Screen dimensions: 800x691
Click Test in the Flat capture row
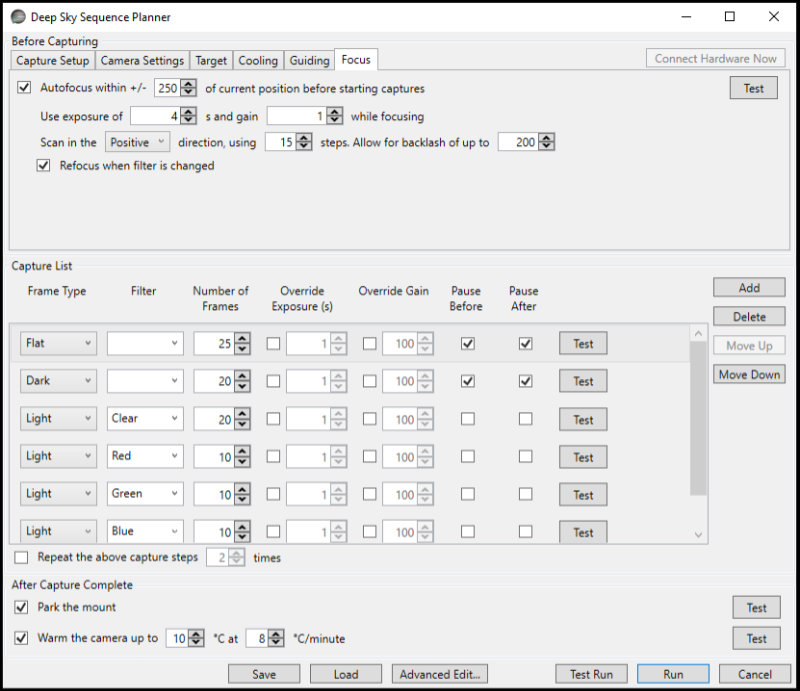(583, 343)
